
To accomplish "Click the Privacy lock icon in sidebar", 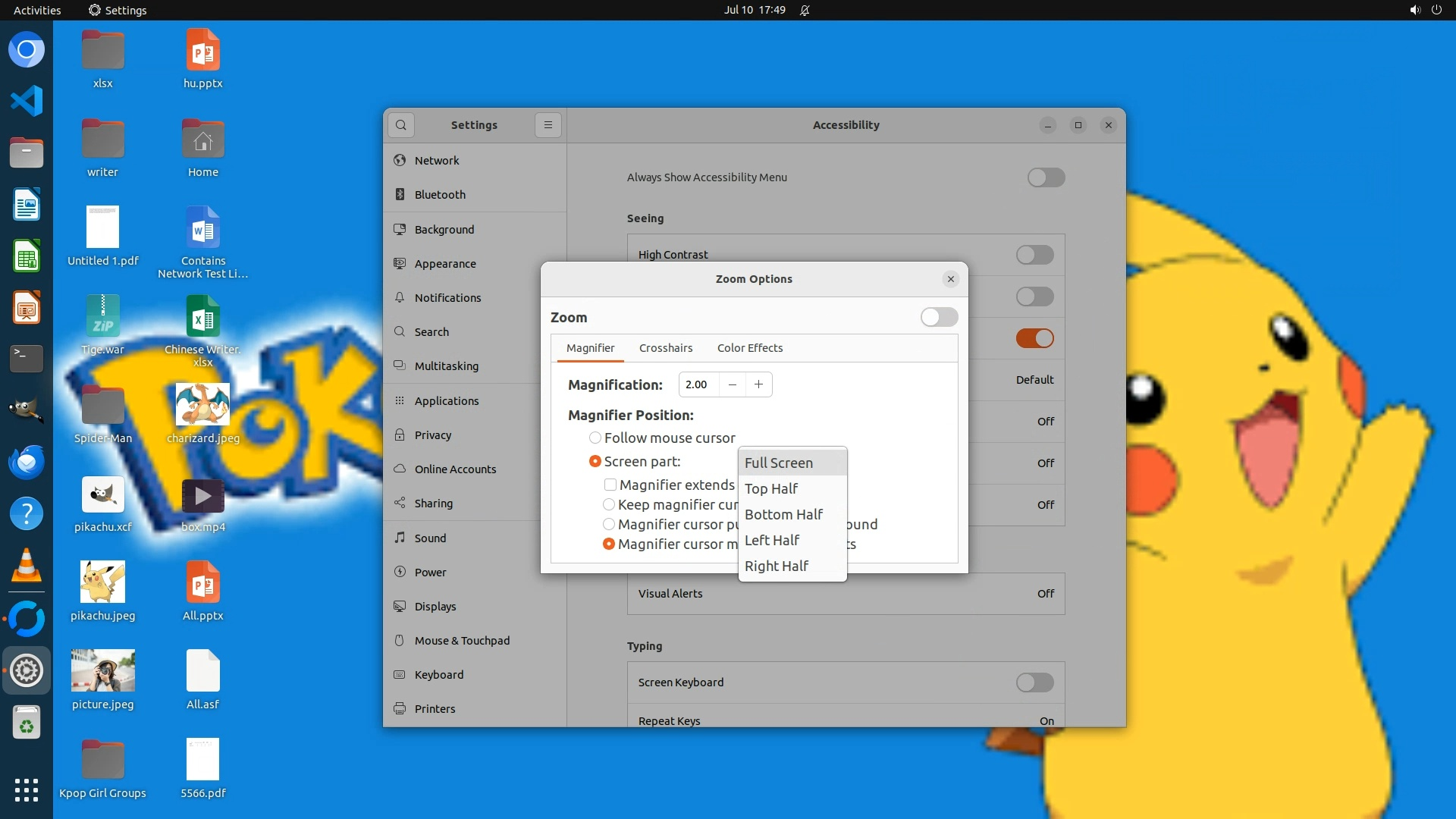I will click(400, 435).
